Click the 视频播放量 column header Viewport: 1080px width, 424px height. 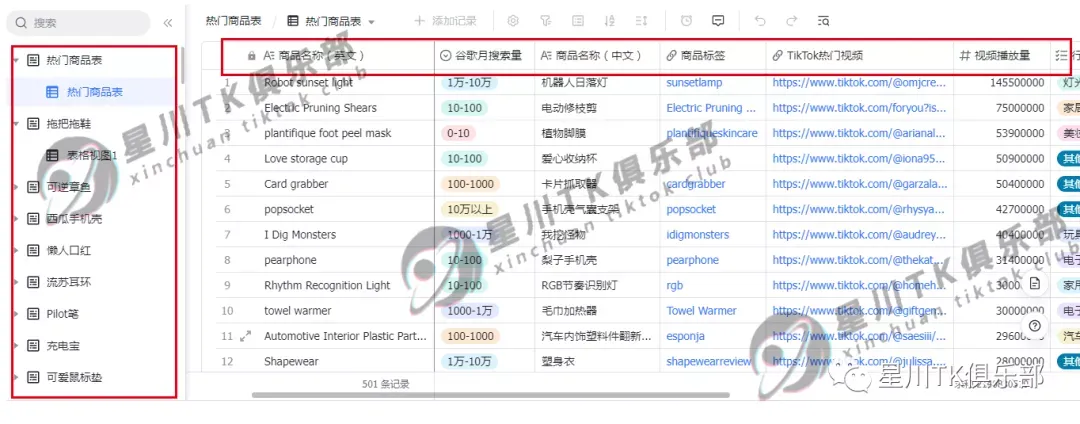[x=1002, y=56]
